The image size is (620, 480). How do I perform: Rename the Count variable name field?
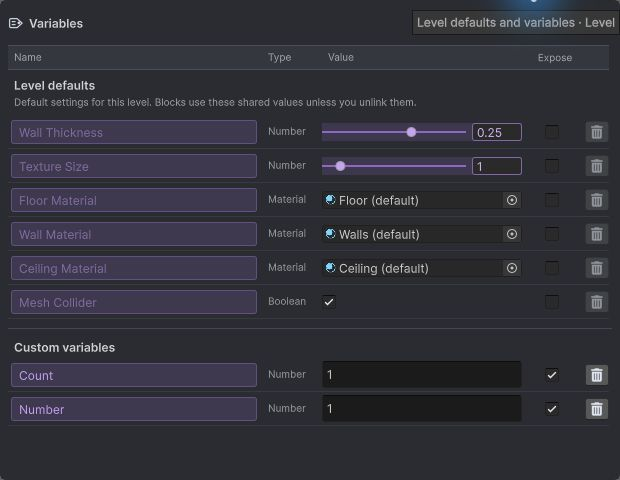click(x=134, y=375)
